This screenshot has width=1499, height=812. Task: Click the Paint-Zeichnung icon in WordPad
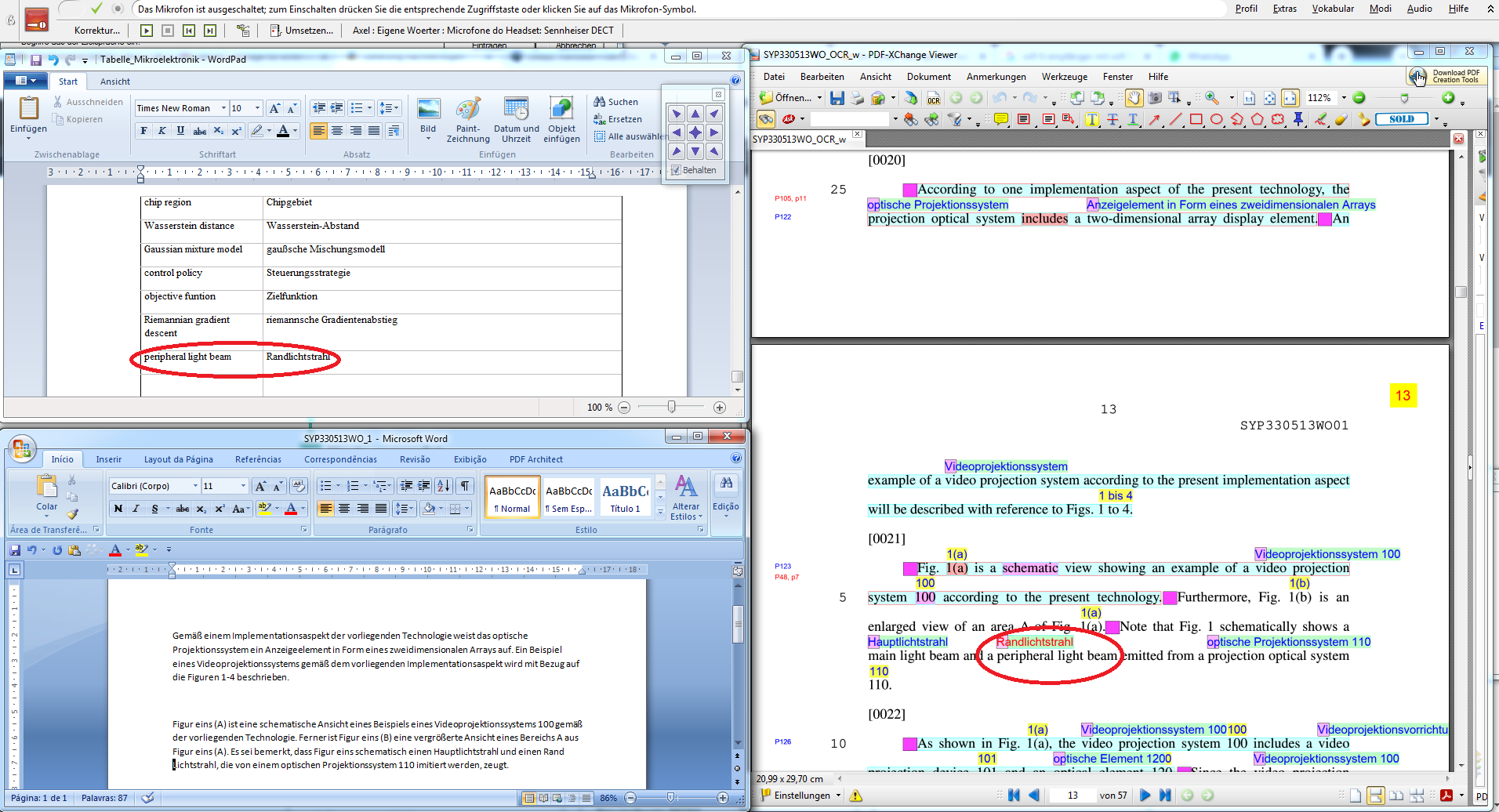tap(467, 119)
